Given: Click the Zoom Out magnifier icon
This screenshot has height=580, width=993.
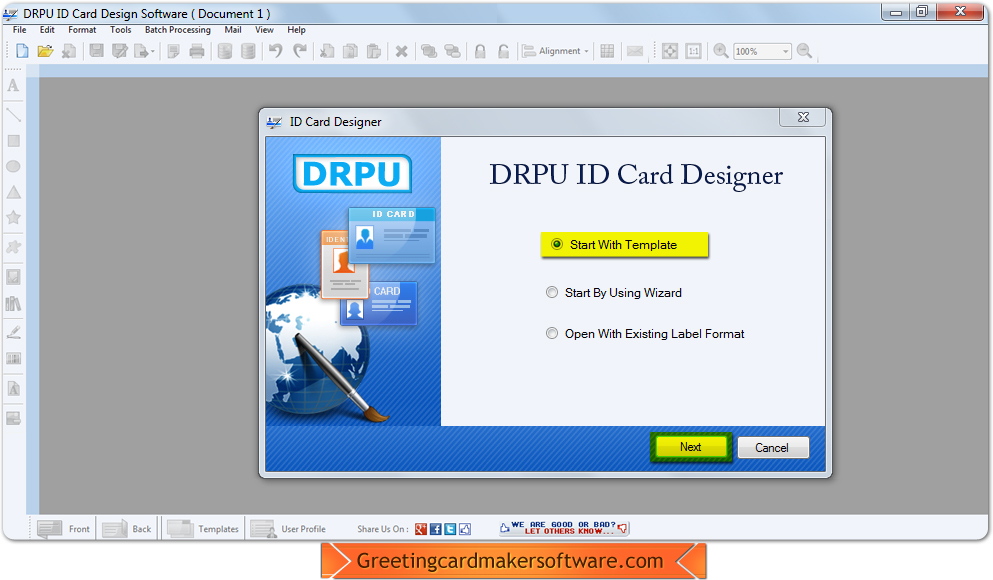Looking at the screenshot, I should [804, 51].
